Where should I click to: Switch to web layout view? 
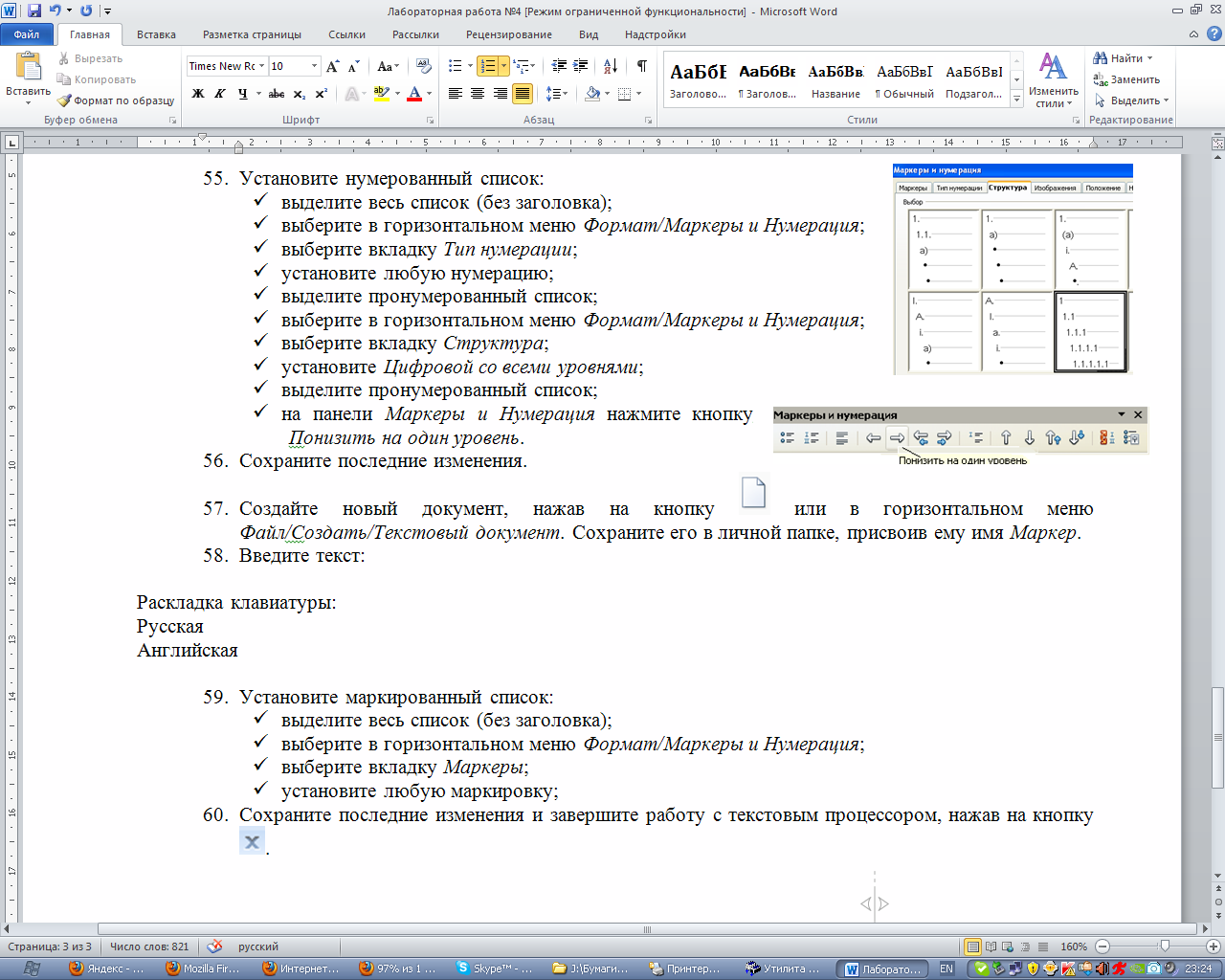(x=1009, y=947)
